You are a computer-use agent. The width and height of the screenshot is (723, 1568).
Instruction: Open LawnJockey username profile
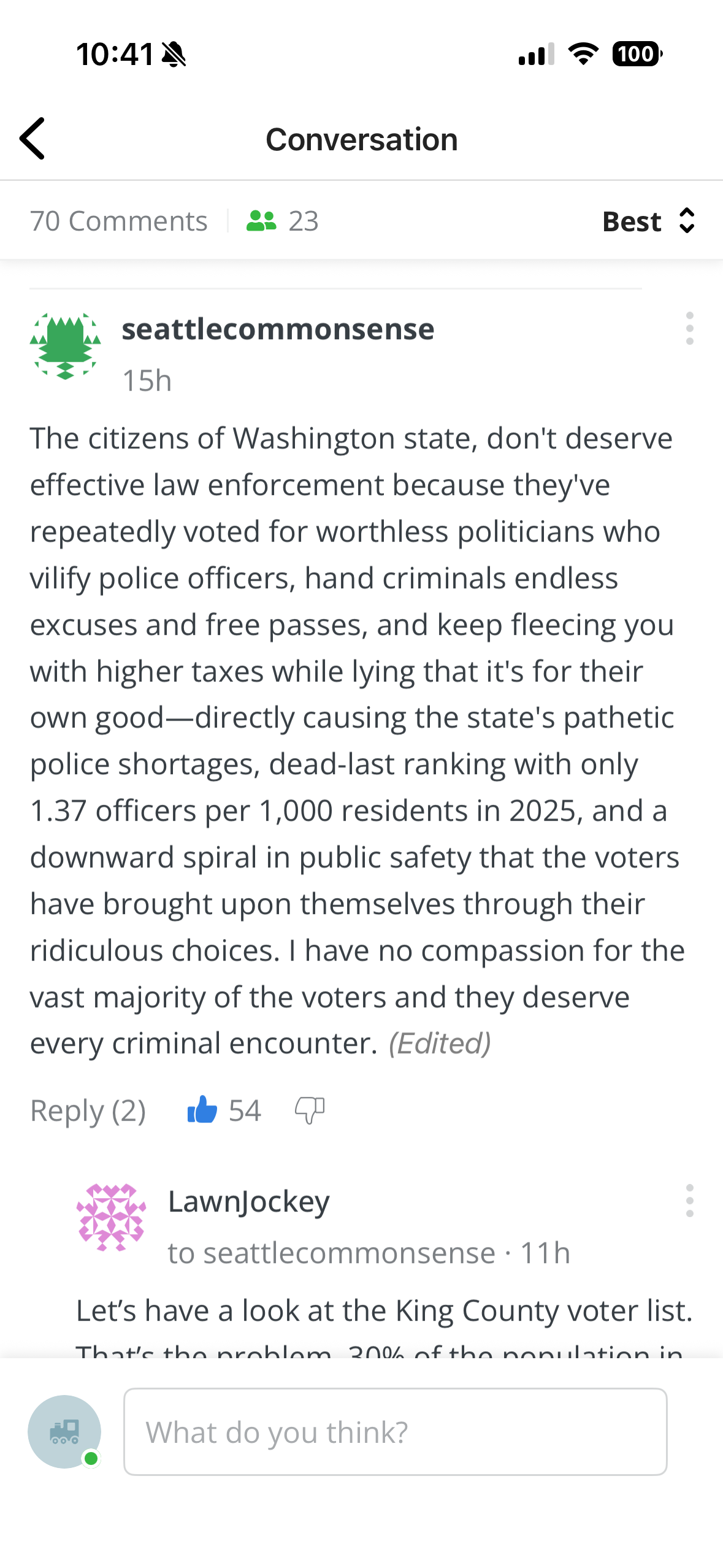(248, 1201)
